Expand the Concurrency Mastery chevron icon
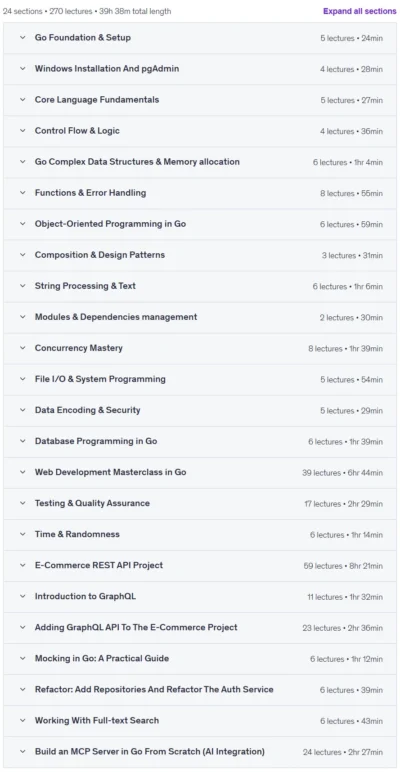 click(22, 348)
